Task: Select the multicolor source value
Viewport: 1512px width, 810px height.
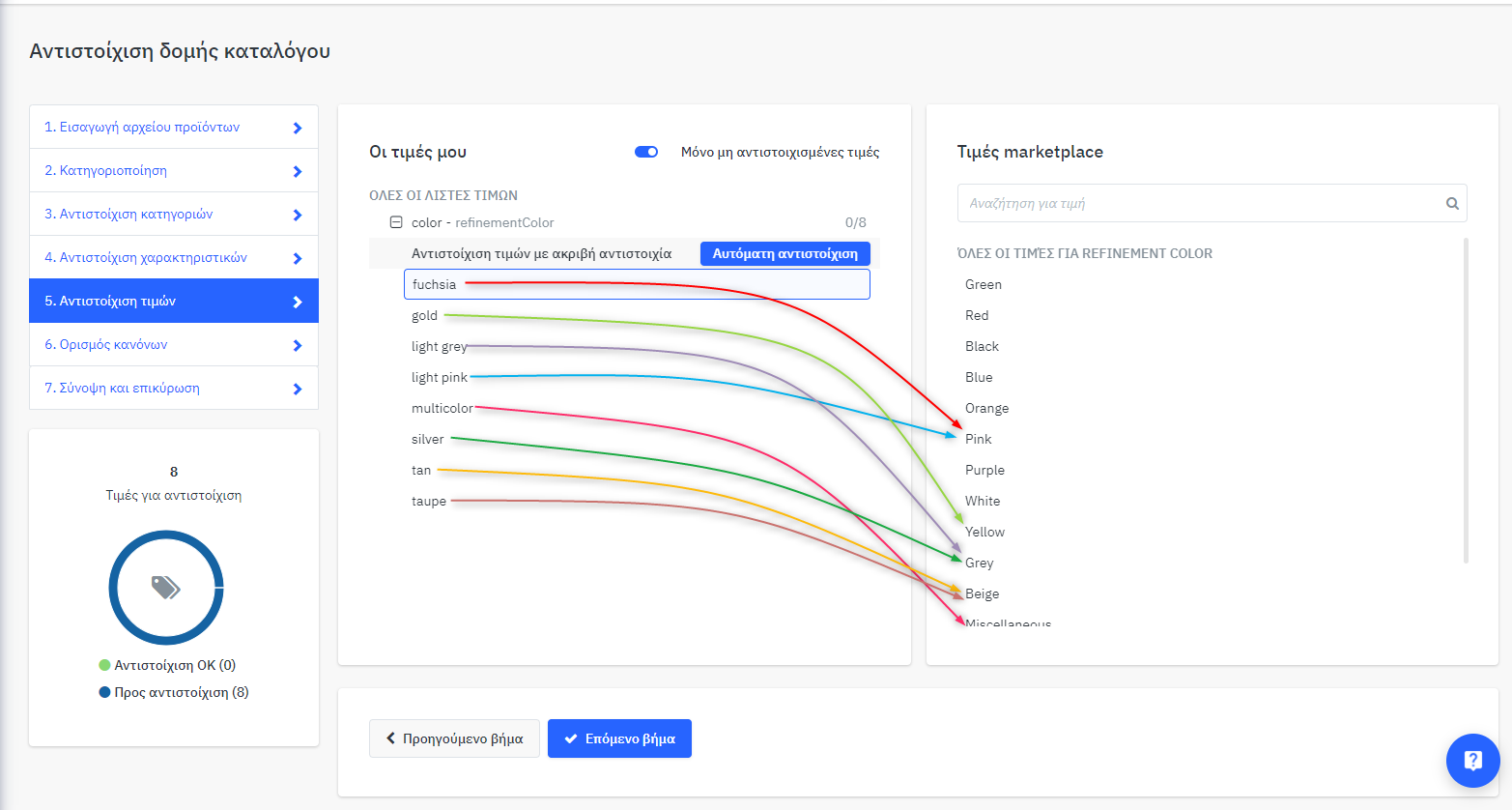Action: pyautogui.click(x=442, y=408)
